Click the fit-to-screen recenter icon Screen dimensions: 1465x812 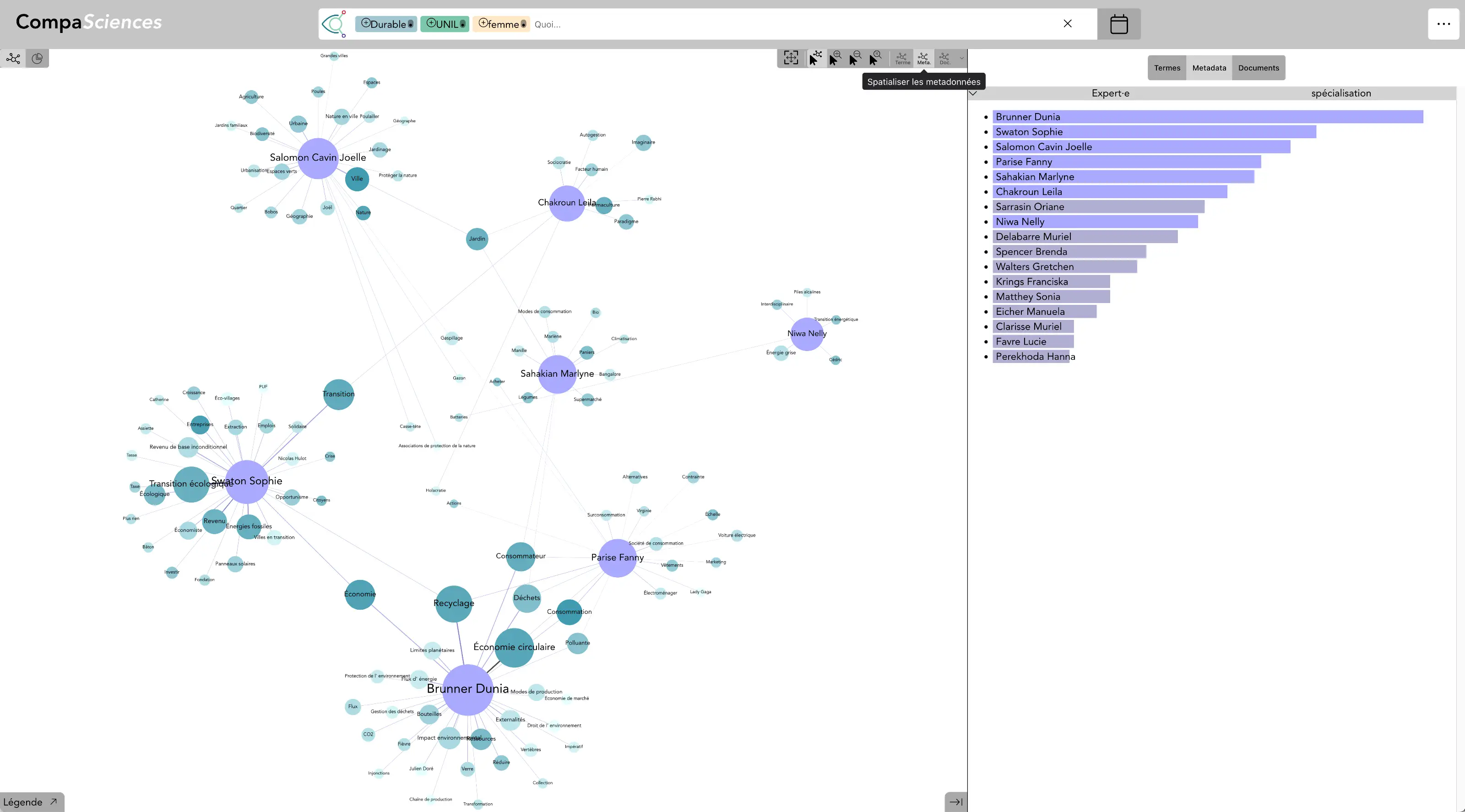[791, 57]
